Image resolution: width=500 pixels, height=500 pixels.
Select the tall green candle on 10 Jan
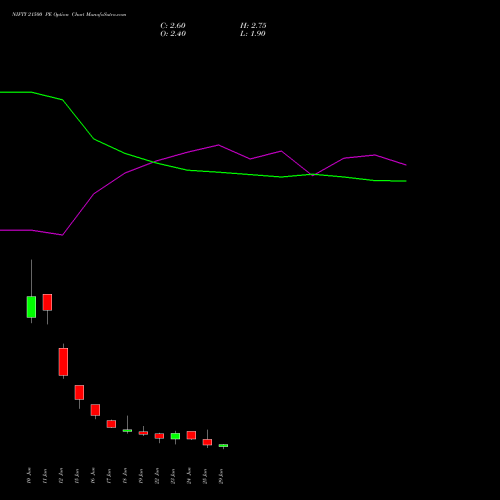pos(31,307)
